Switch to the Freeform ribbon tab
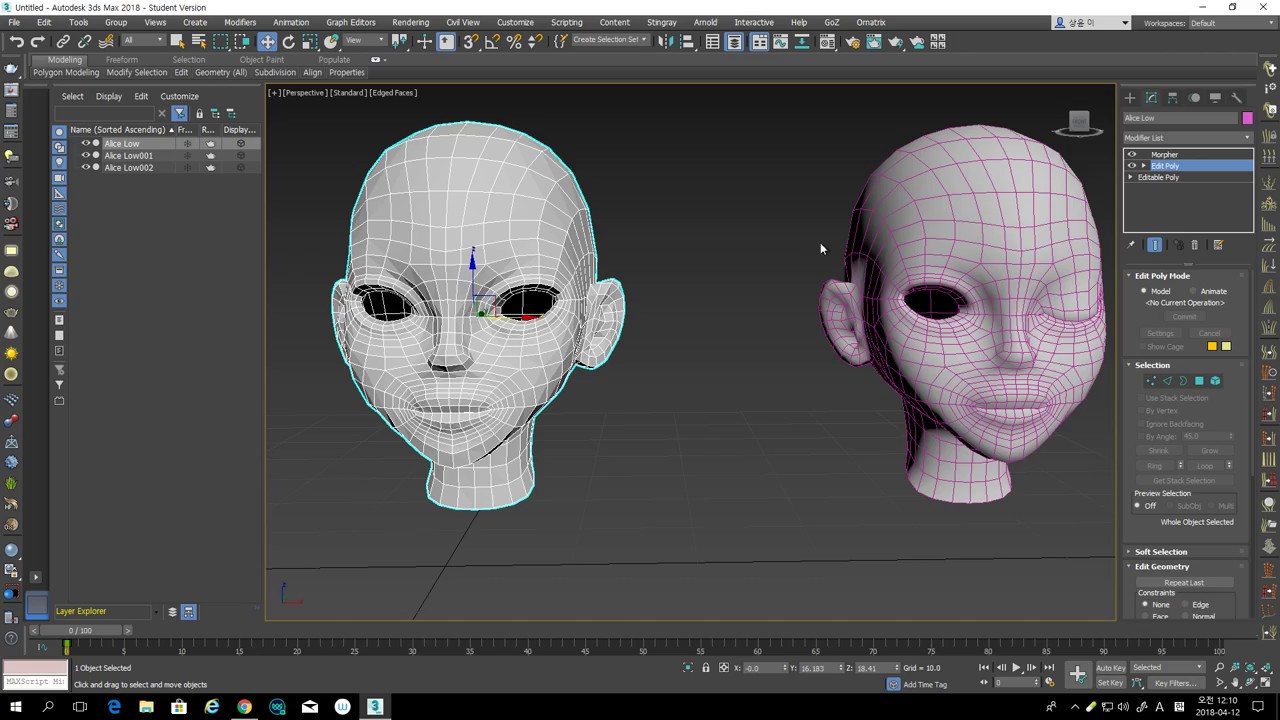1280x720 pixels. click(x=121, y=60)
